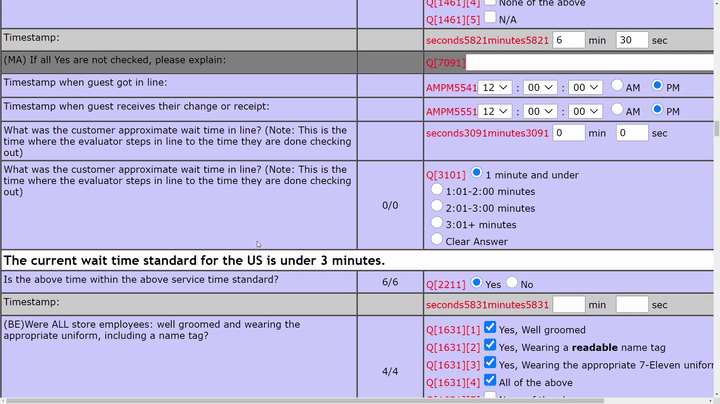Click '(MA) If all Yes are not checked' text

tap(115, 60)
